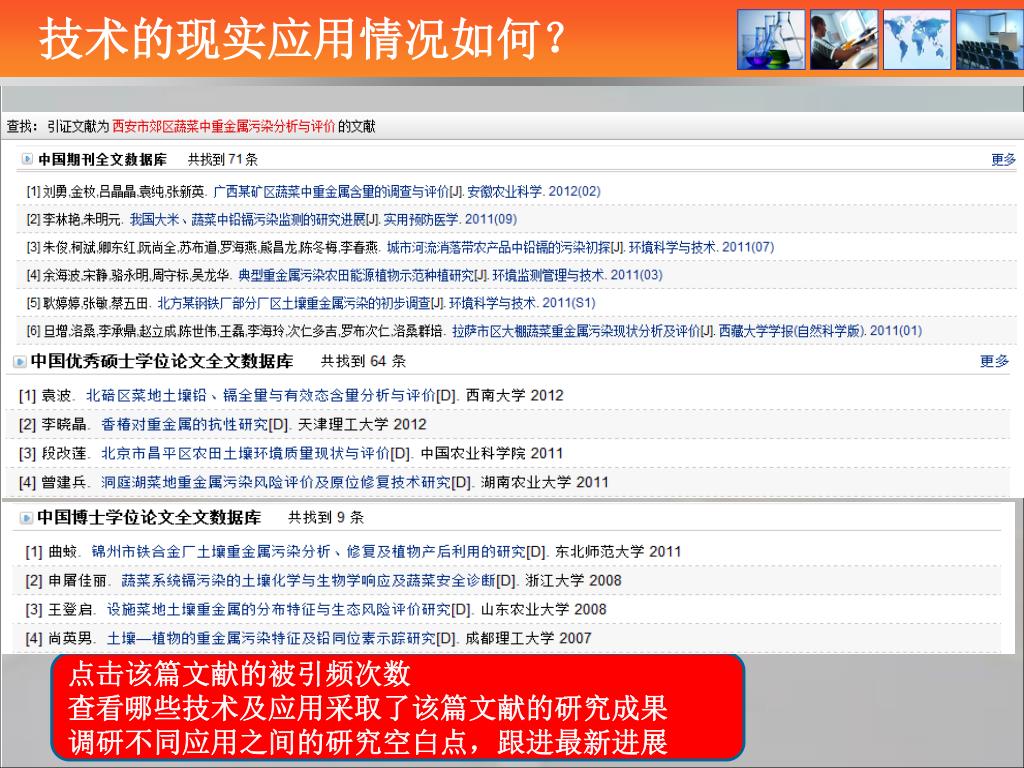Click institution text 湖南农业大学 2011
1024x768 pixels.
tap(545, 482)
